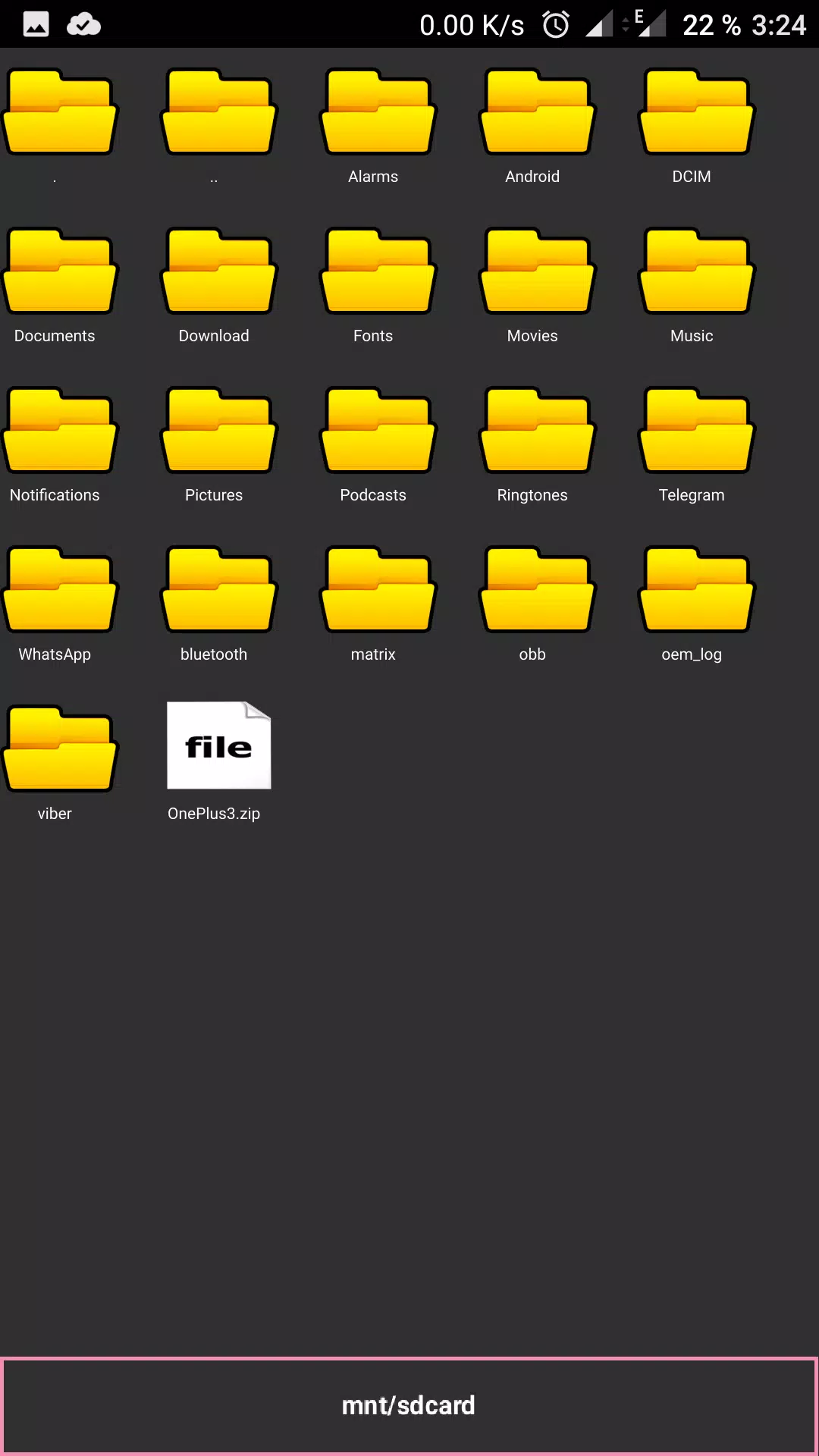Open the Download folder icon
Viewport: 819px width, 1456px height.
click(x=219, y=271)
